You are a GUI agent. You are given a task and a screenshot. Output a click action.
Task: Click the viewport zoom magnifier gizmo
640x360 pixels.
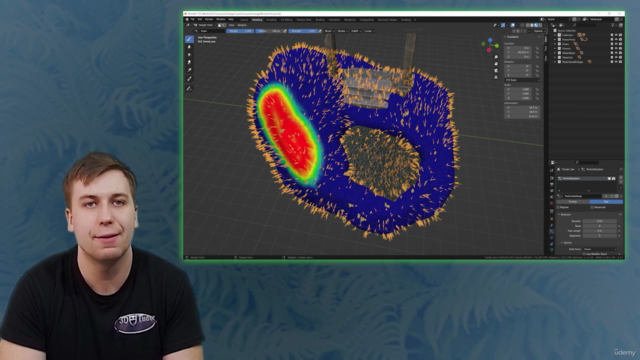pyautogui.click(x=496, y=57)
